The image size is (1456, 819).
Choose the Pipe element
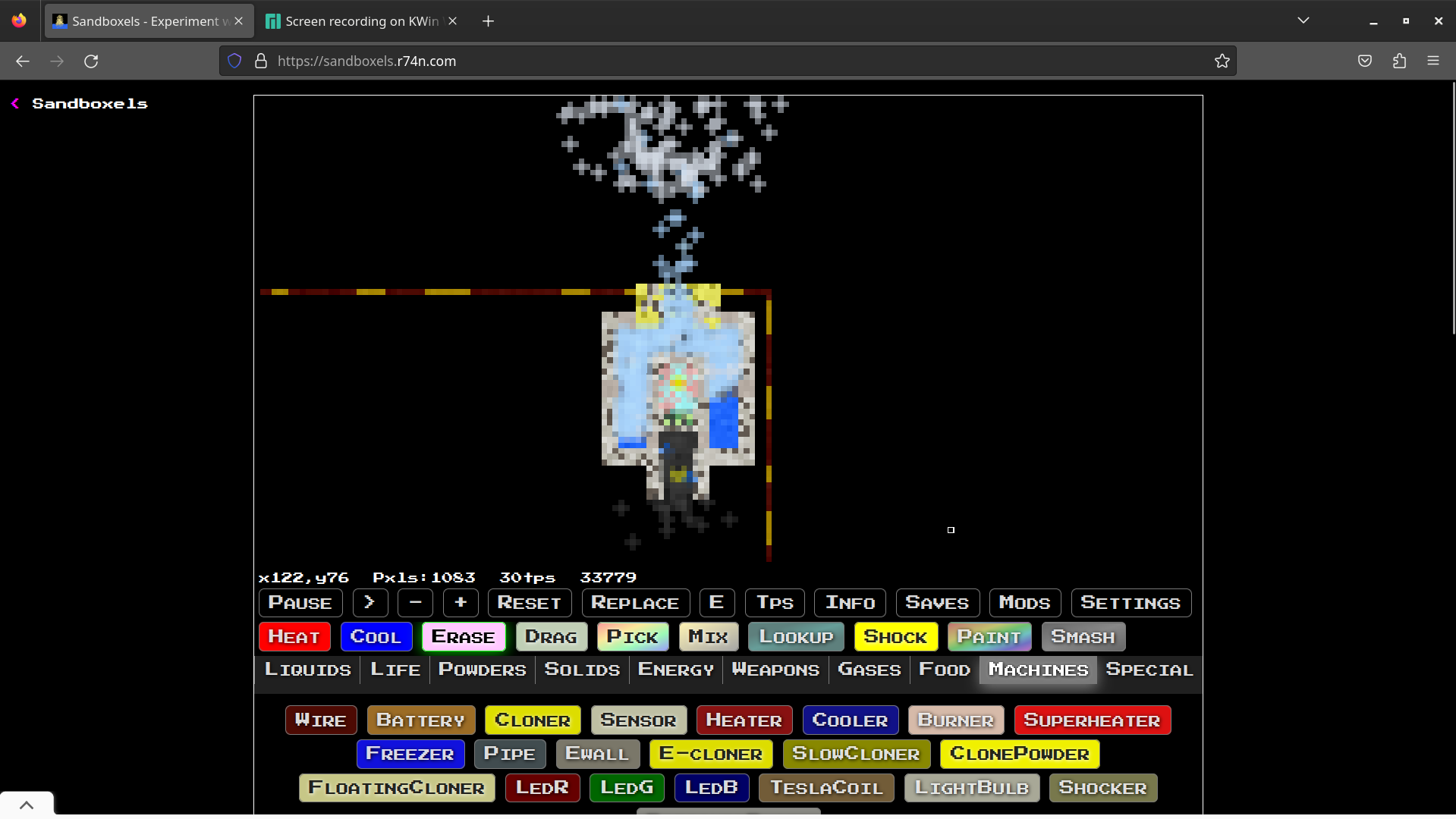pyautogui.click(x=510, y=755)
